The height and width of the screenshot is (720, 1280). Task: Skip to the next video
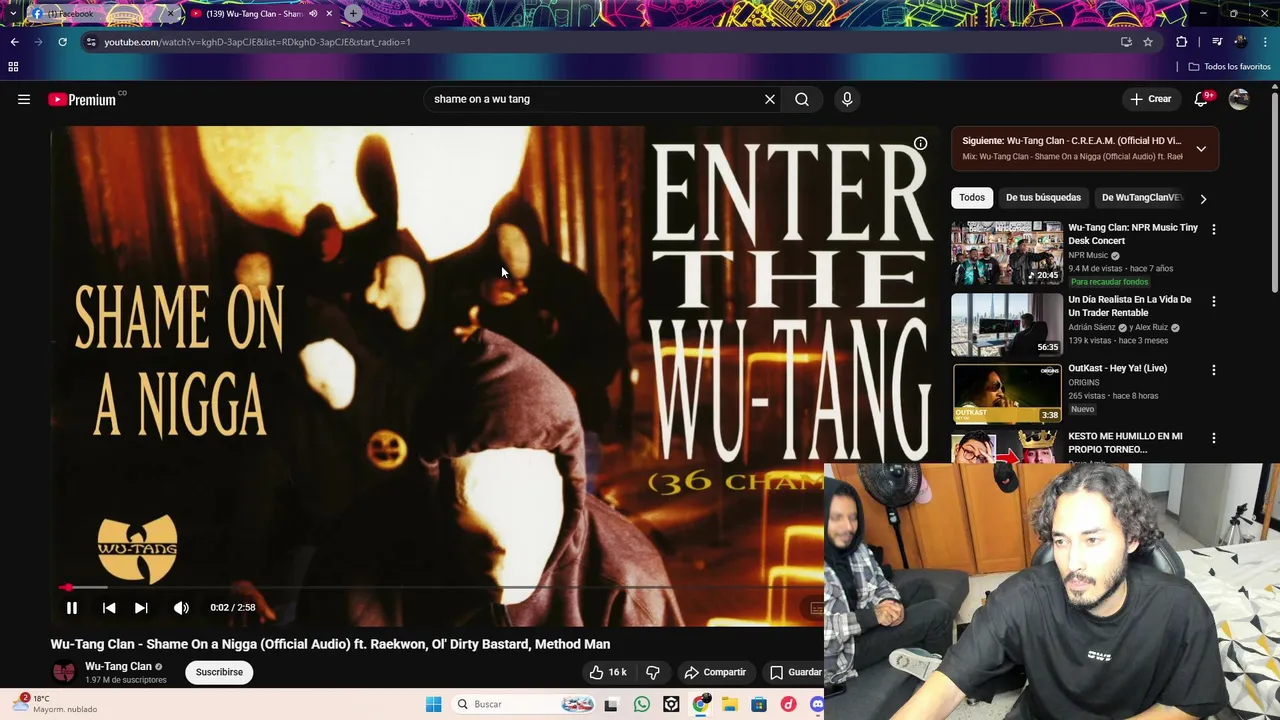(141, 607)
